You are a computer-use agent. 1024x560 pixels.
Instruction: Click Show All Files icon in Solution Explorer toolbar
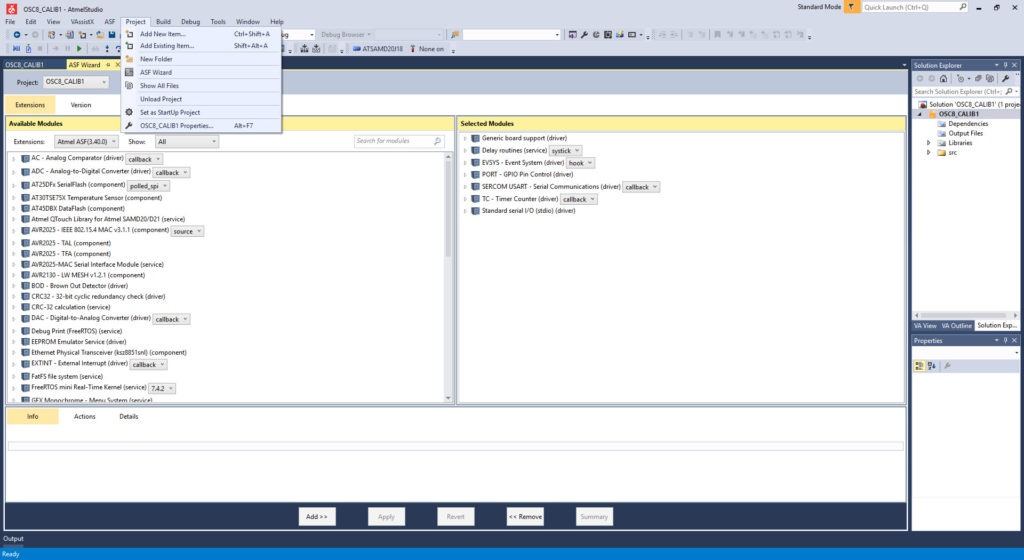click(x=989, y=78)
